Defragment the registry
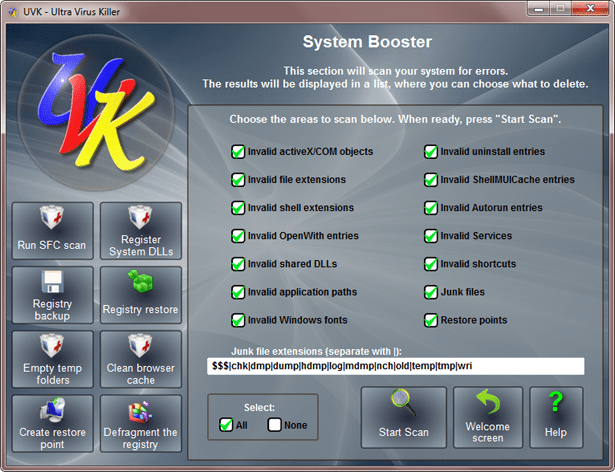 141,424
